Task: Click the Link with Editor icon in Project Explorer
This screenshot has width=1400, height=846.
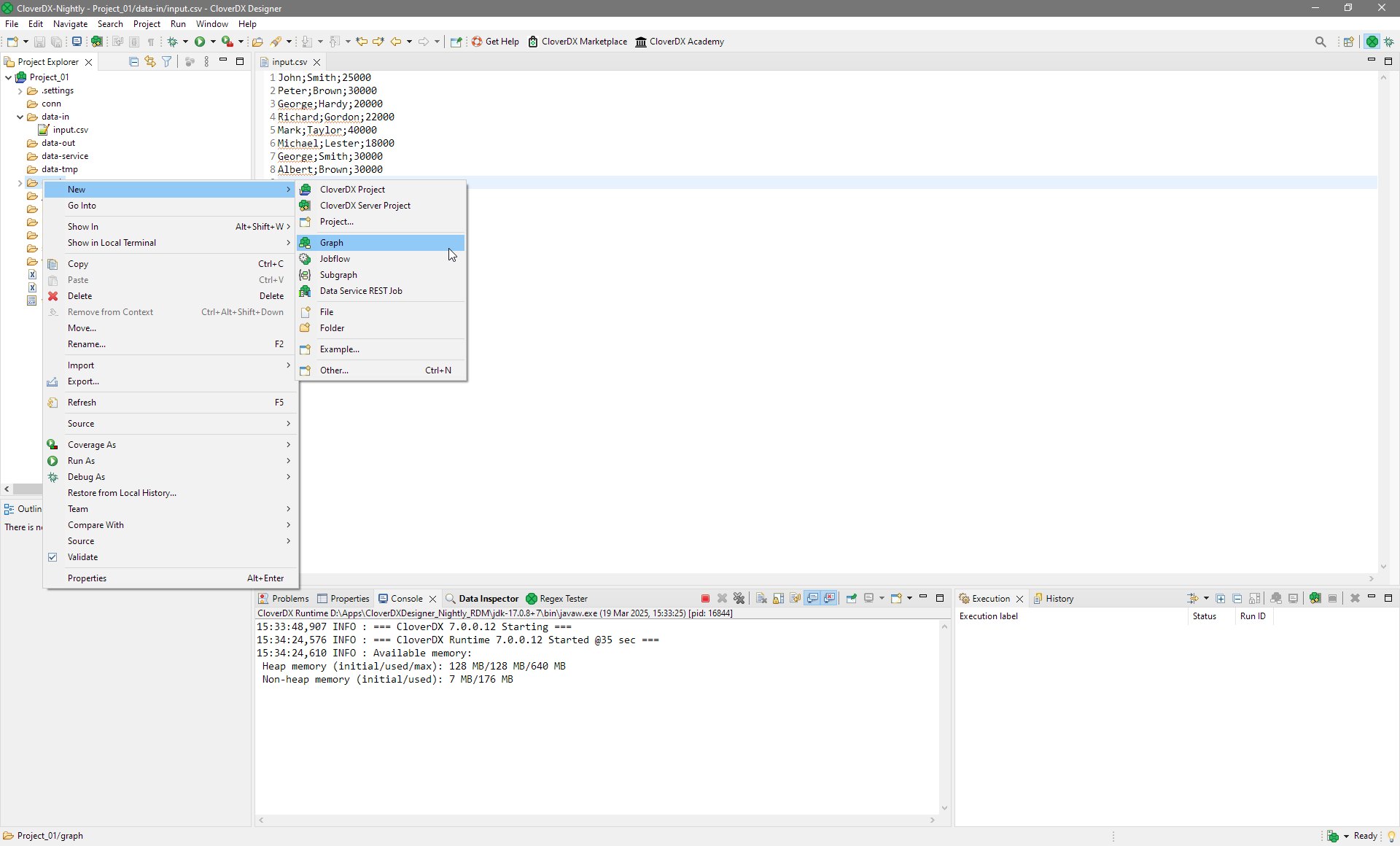Action: click(x=150, y=62)
